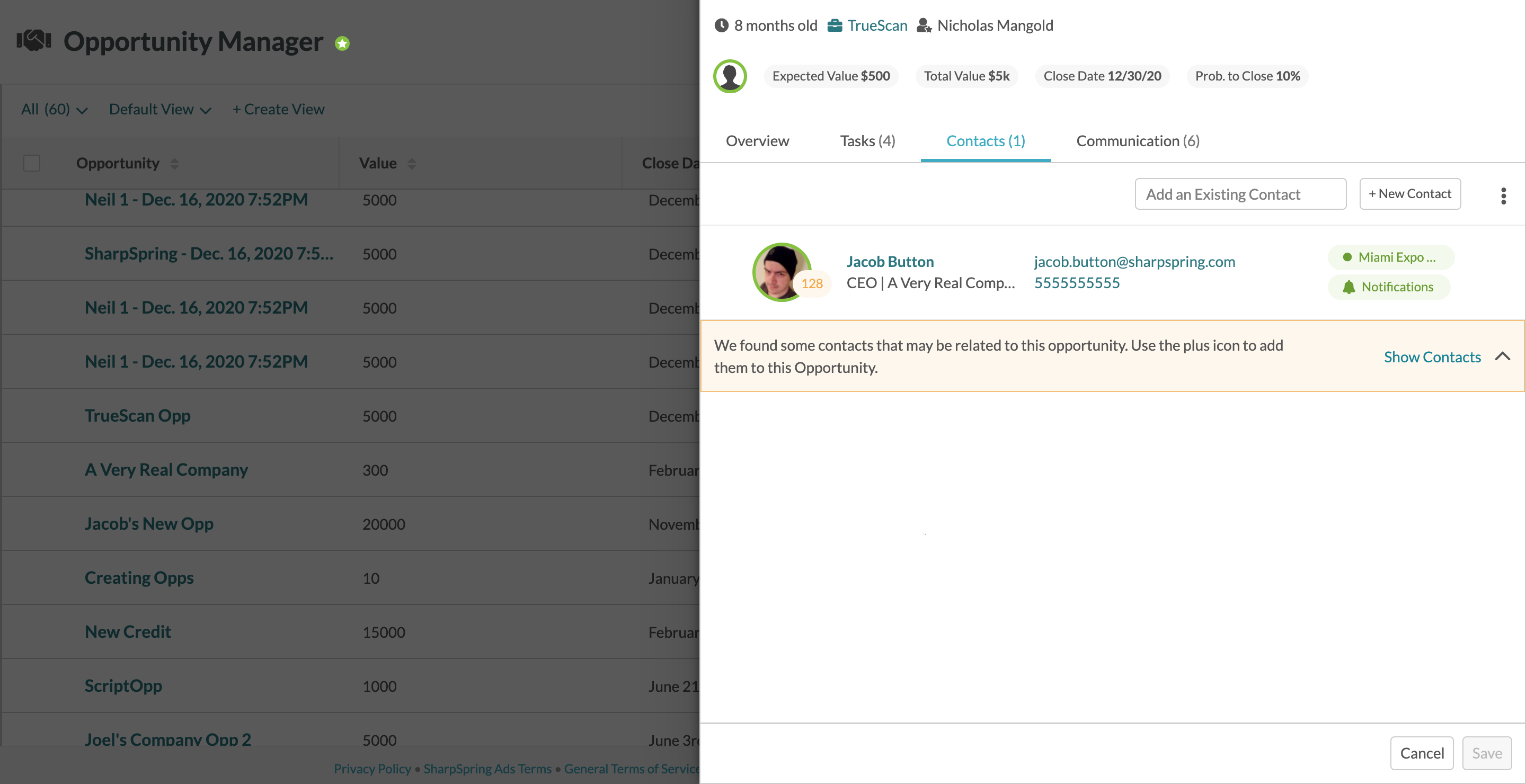Click the TrueScan briefcase icon

[x=834, y=25]
